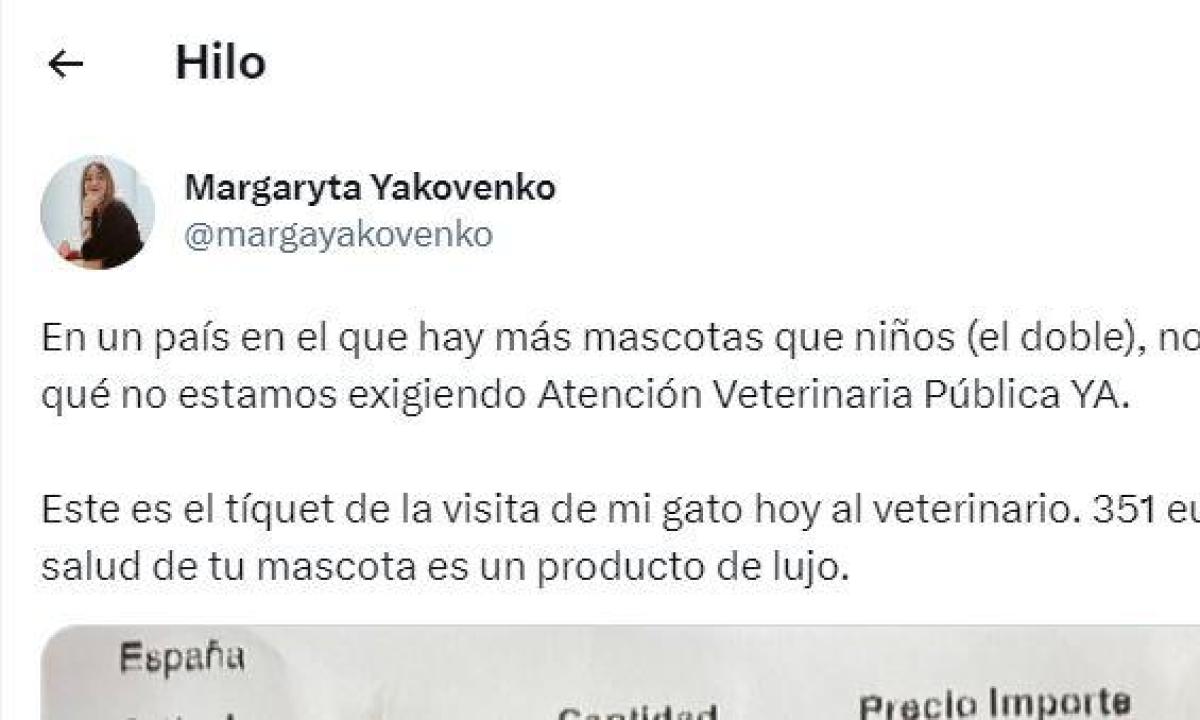Screen dimensions: 1200x720
Task: Open the attached vet receipt image
Action: click(x=620, y=672)
